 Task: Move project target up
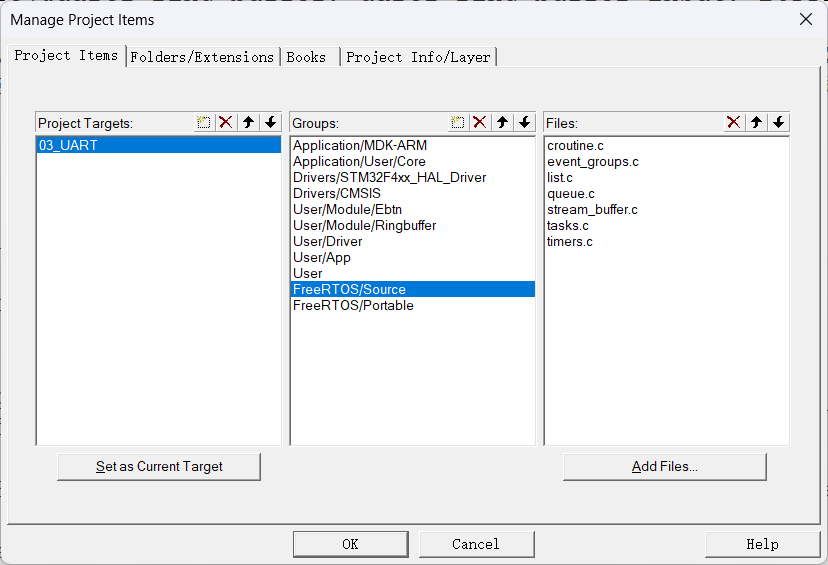click(248, 123)
